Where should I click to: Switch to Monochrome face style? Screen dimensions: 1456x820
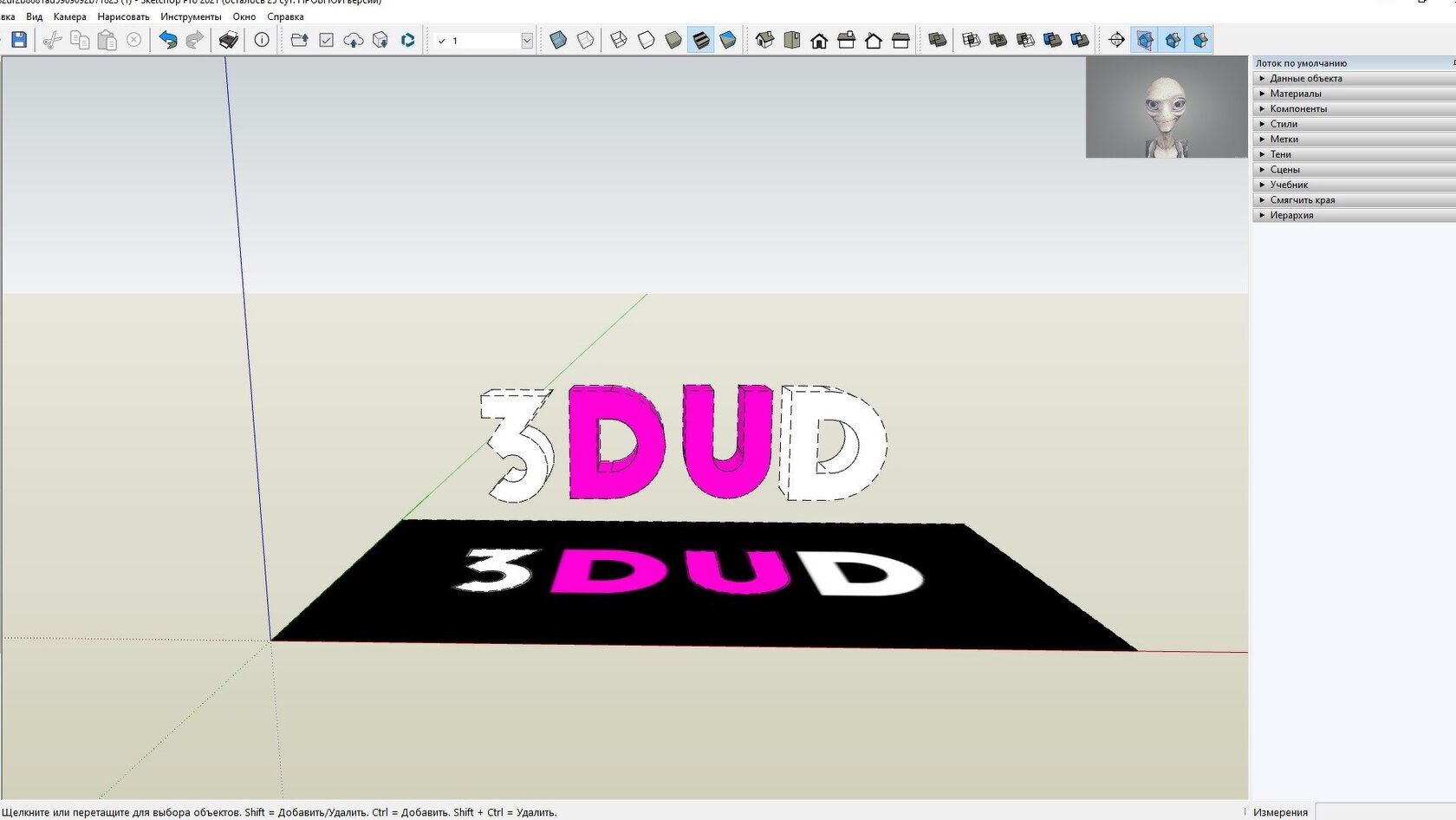(728, 40)
